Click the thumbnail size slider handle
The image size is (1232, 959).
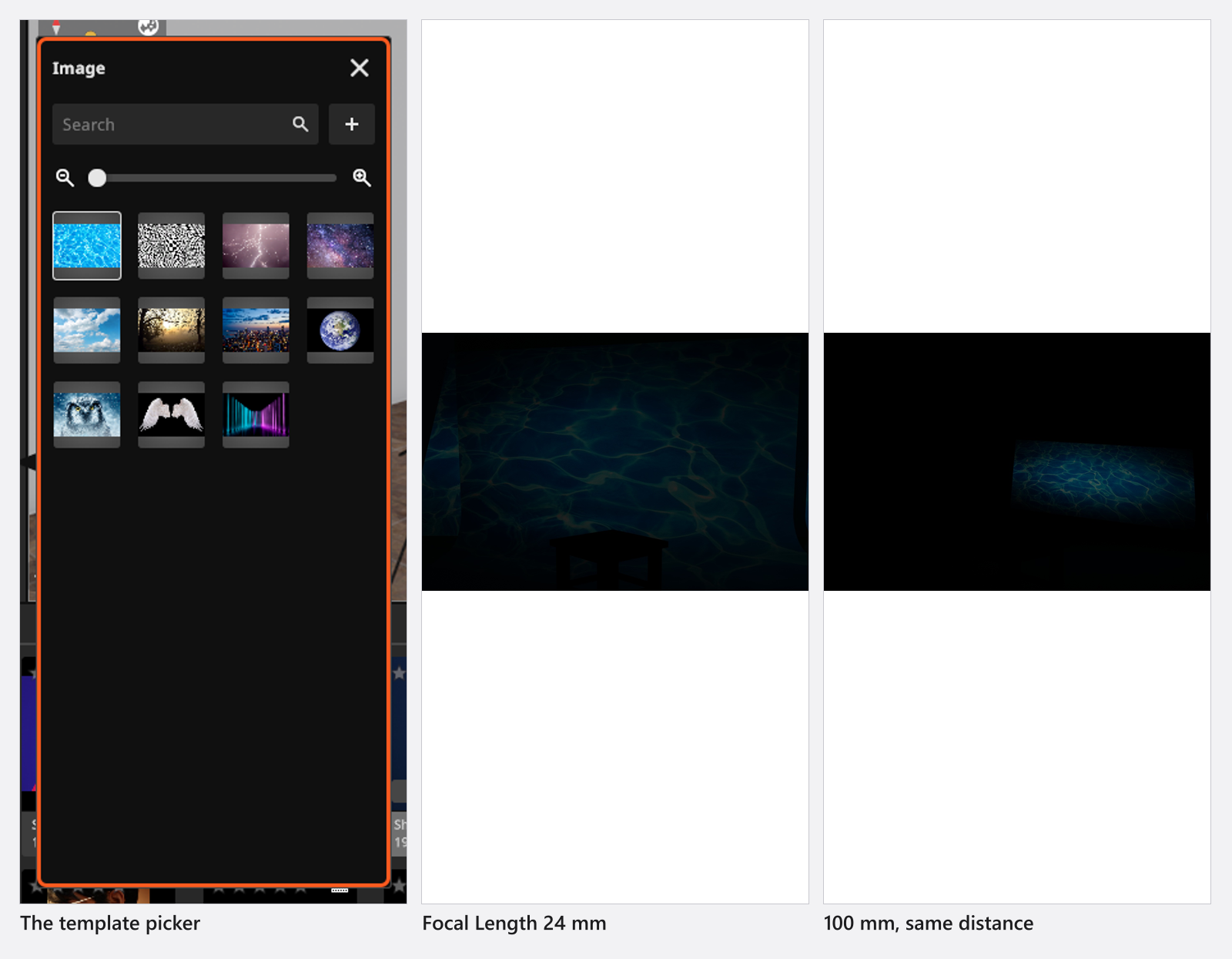click(x=97, y=178)
